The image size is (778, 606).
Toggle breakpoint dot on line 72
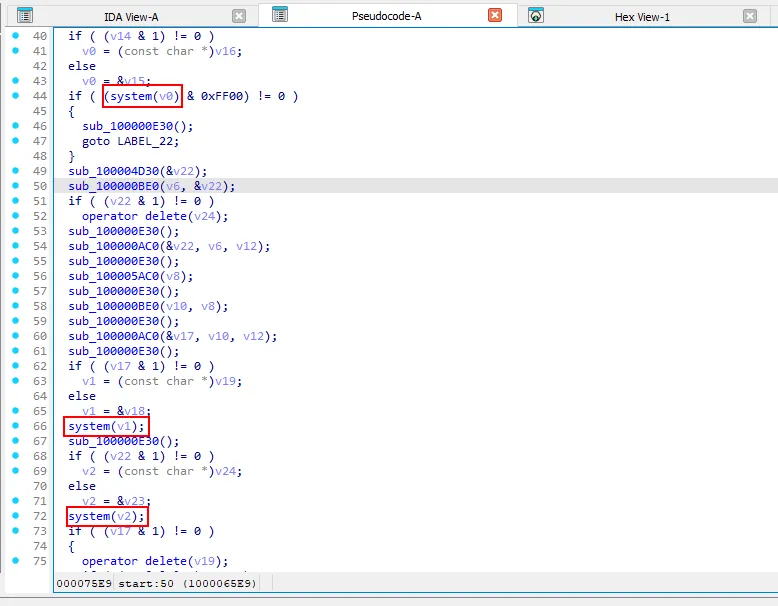pos(15,516)
